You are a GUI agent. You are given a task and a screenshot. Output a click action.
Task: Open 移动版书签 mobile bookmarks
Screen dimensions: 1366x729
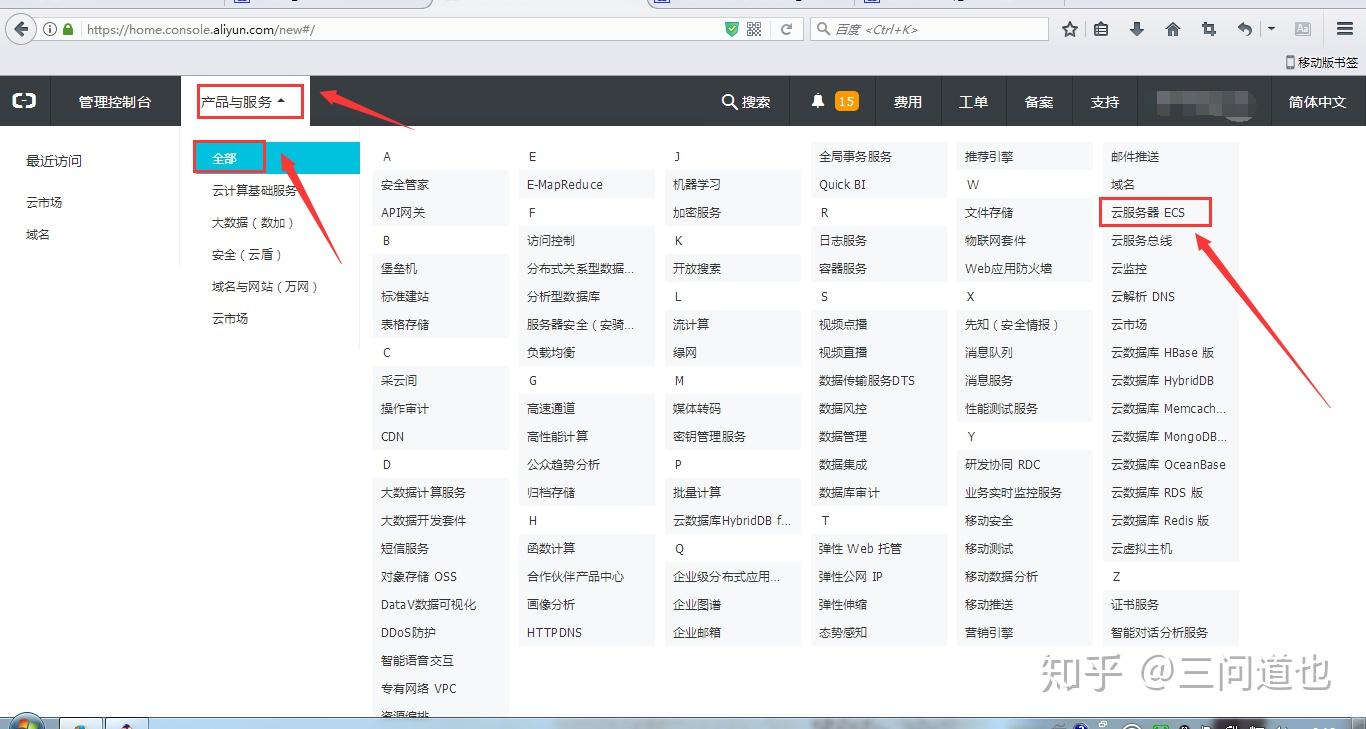click(1321, 62)
